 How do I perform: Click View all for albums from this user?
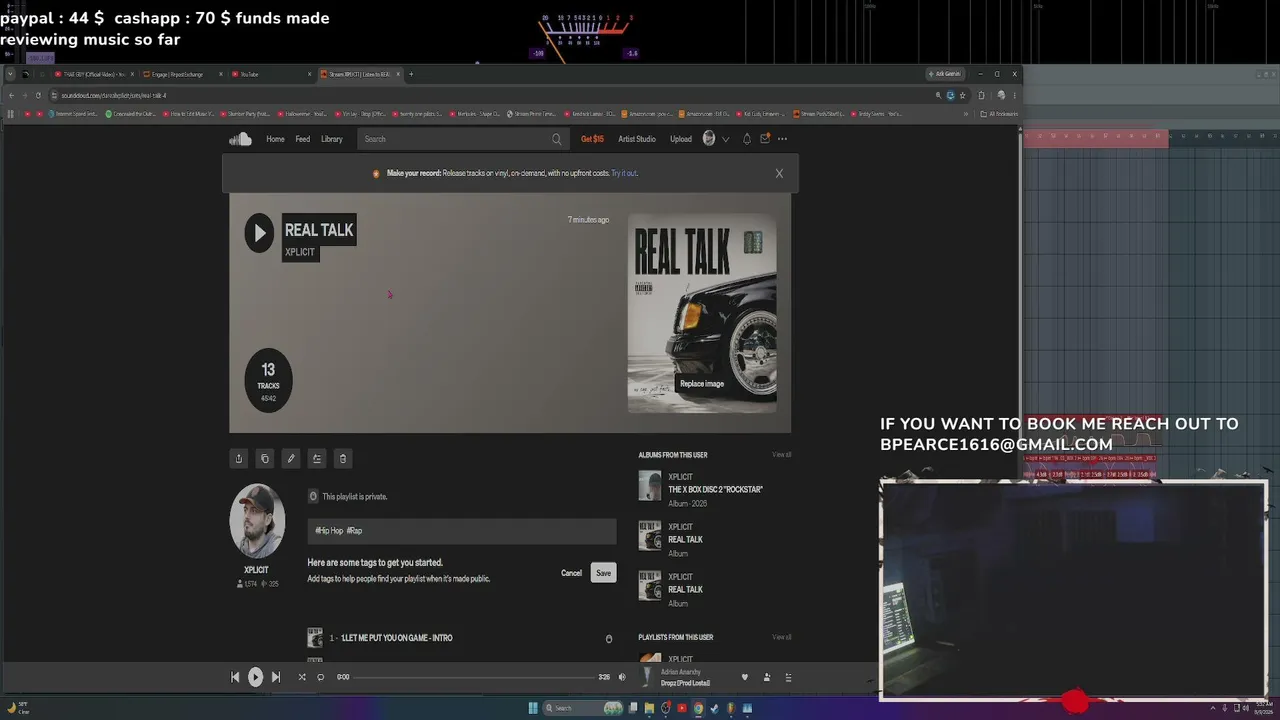pyautogui.click(x=781, y=455)
